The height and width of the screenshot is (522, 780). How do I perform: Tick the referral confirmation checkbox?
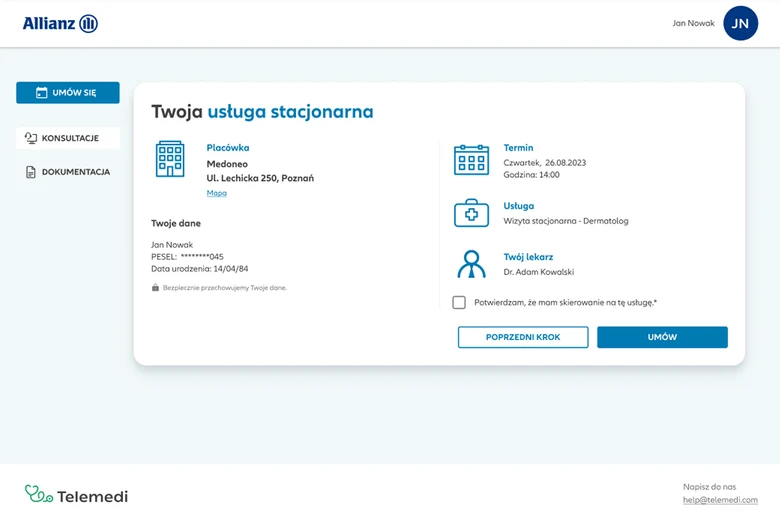459,302
